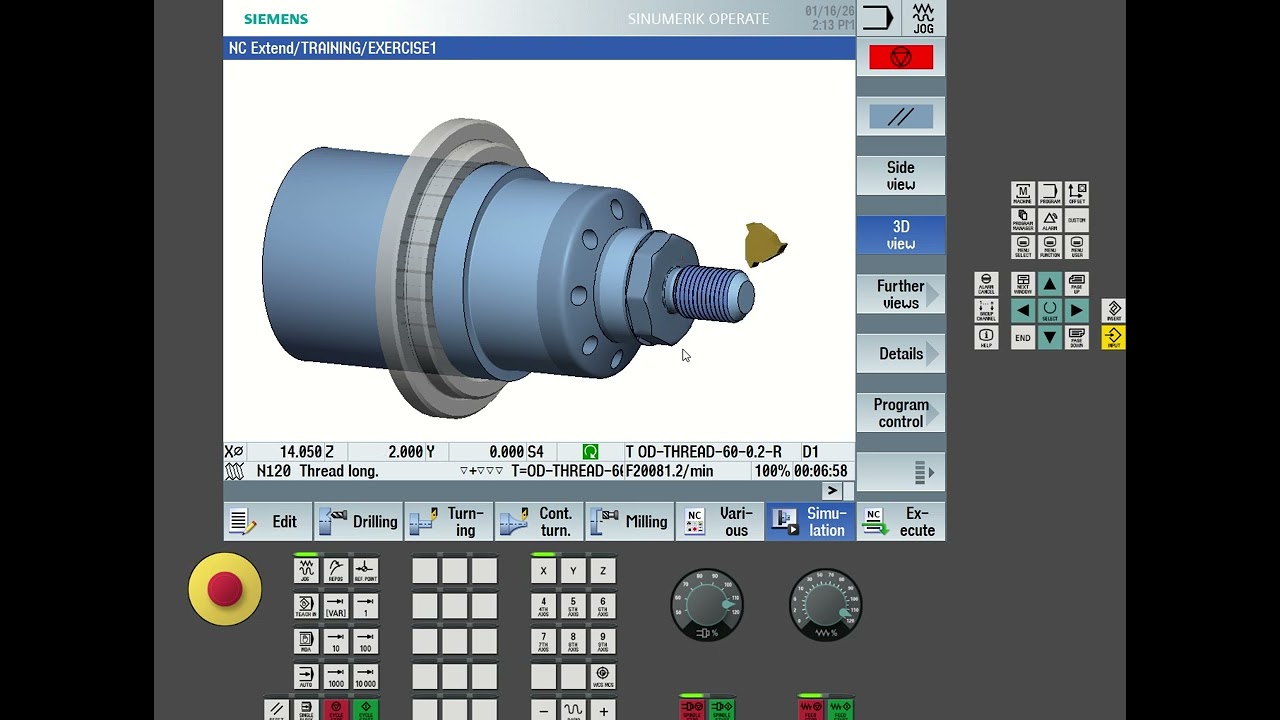This screenshot has height=720, width=1280.
Task: Click the RAPID traverse key
Action: tap(573, 711)
